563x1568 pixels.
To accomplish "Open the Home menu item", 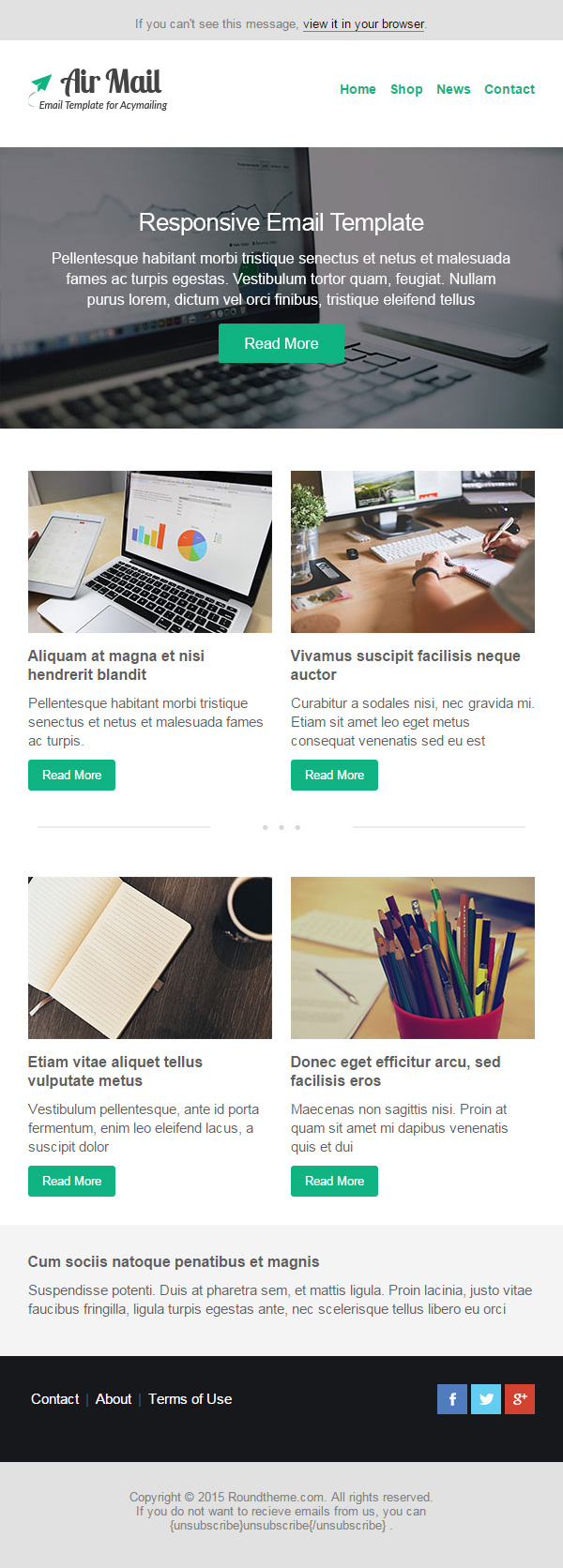I will pyautogui.click(x=358, y=89).
